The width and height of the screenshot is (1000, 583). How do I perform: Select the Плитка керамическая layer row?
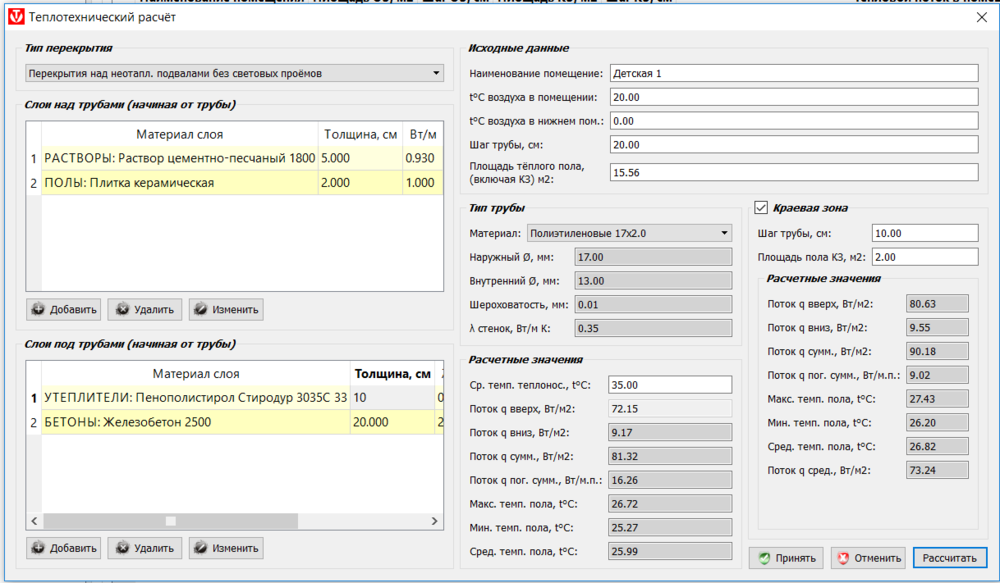click(x=180, y=183)
